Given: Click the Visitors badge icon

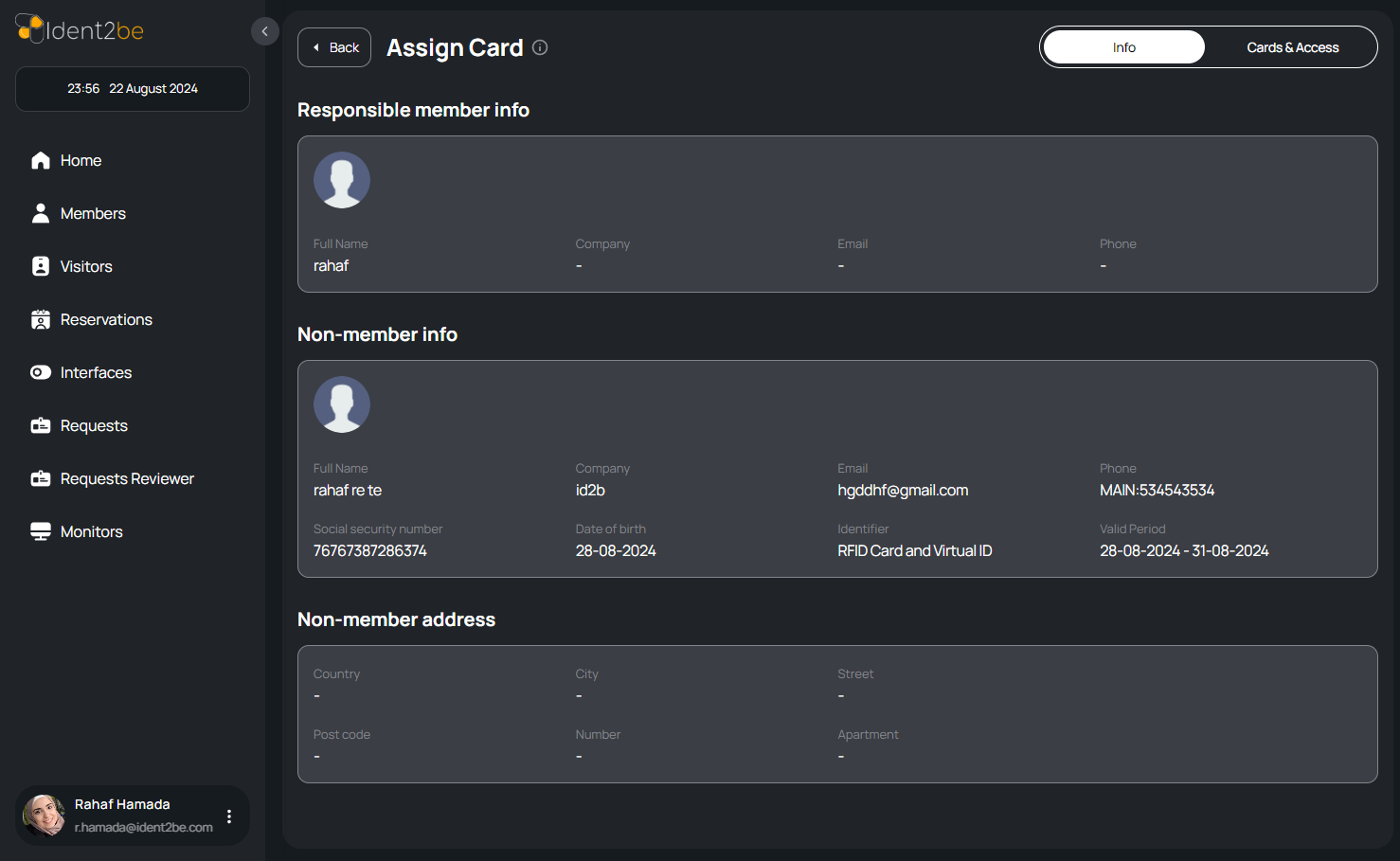Looking at the screenshot, I should pyautogui.click(x=40, y=267).
